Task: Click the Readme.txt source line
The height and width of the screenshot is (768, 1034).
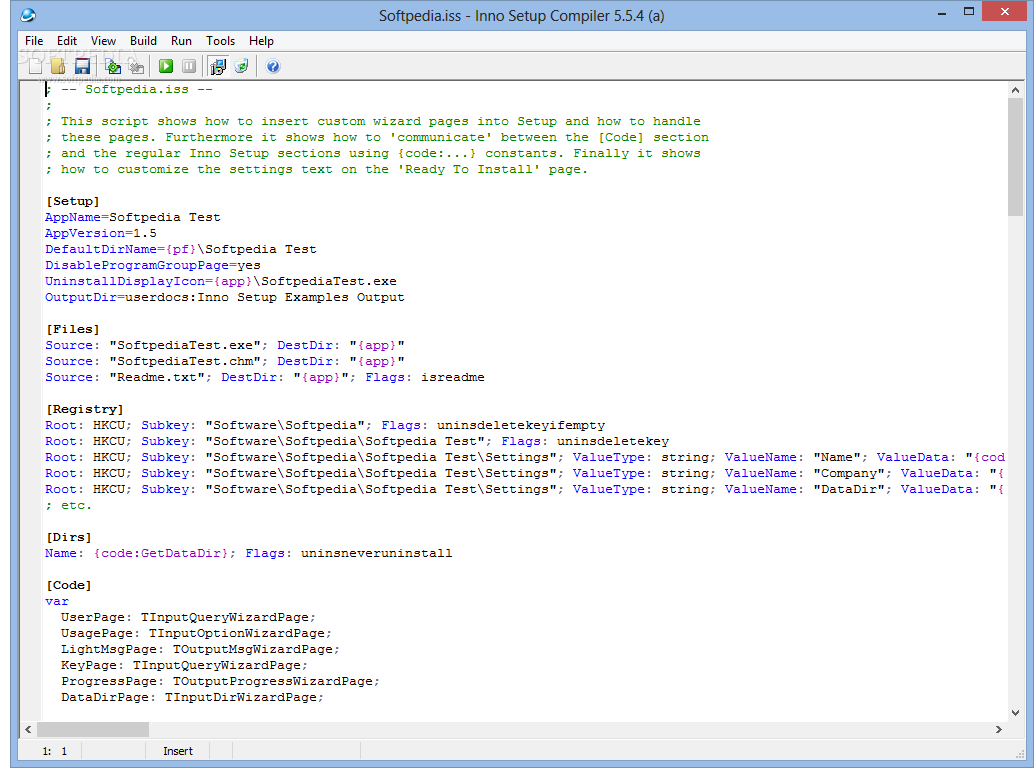Action: tap(265, 377)
